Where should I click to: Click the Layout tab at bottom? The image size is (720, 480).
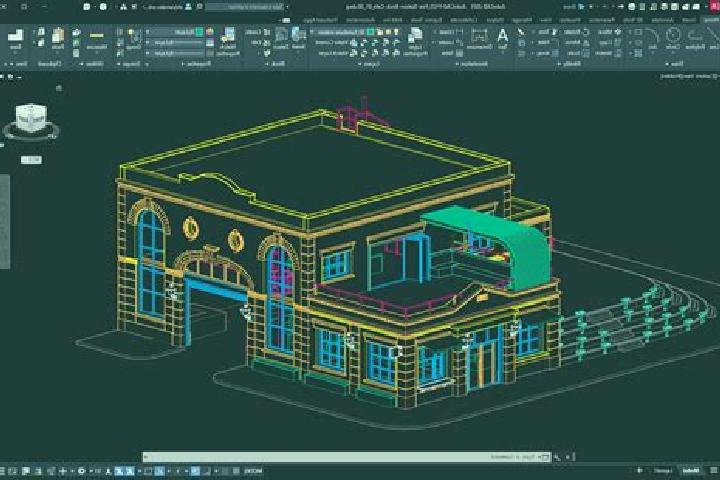coord(663,471)
